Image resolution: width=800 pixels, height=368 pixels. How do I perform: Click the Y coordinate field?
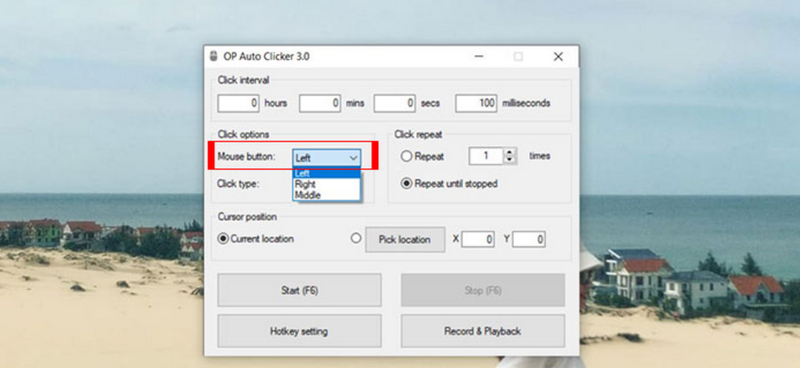coord(529,239)
